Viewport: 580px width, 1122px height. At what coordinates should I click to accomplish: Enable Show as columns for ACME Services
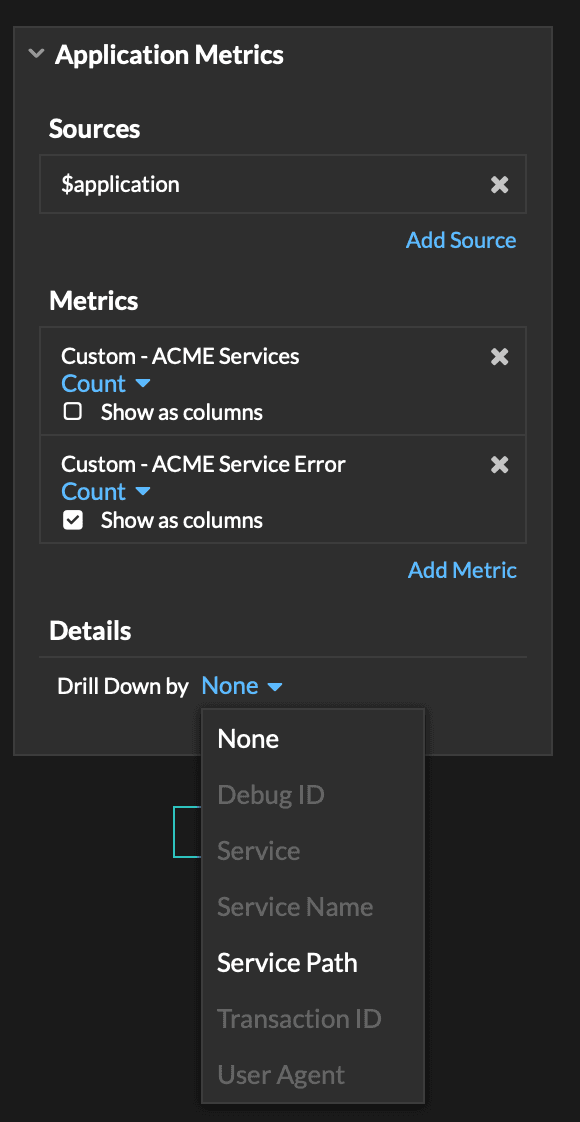[x=72, y=411]
